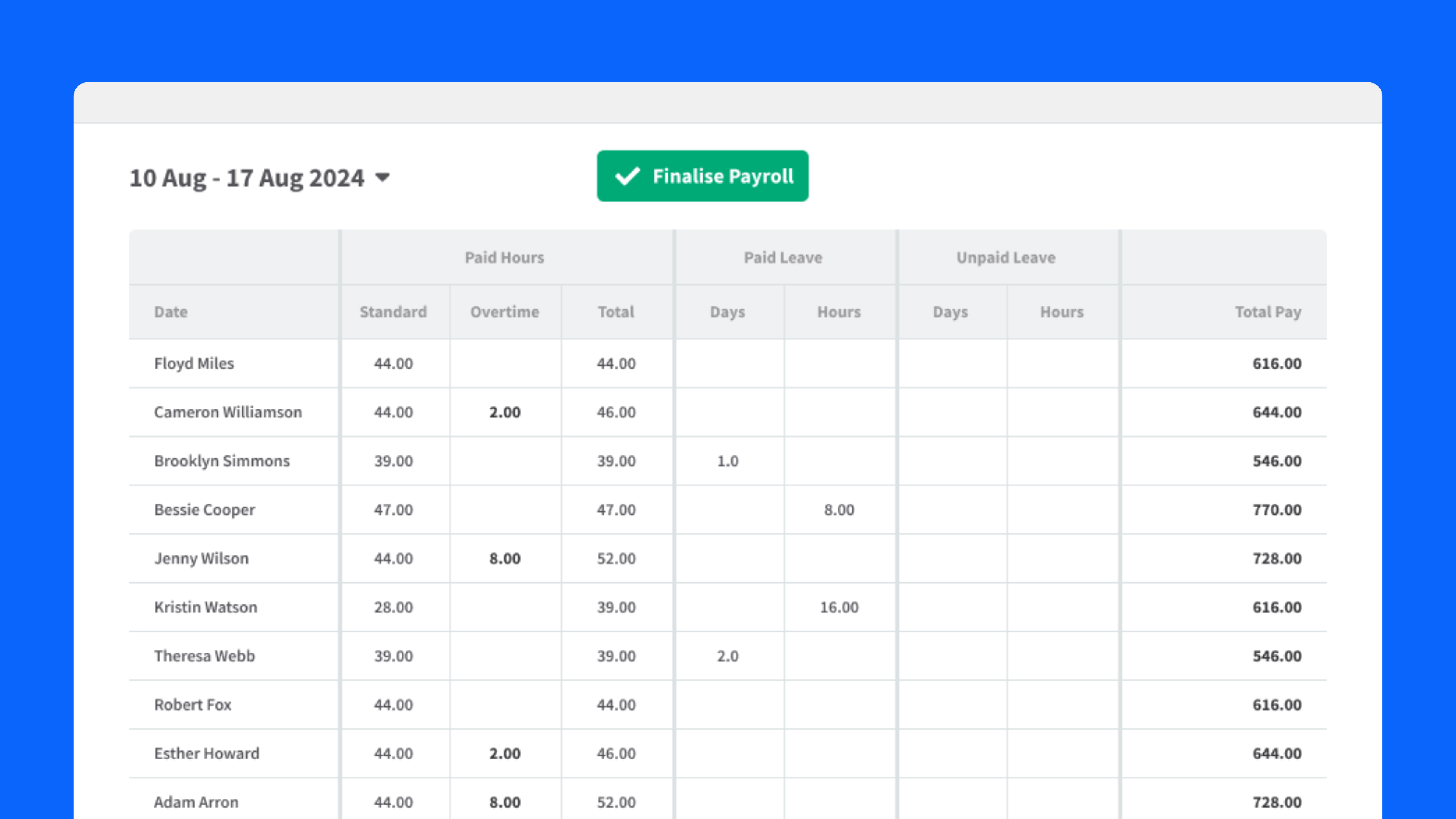This screenshot has height=819, width=1456.
Task: Click the Unpaid Leave header
Action: 1006,257
